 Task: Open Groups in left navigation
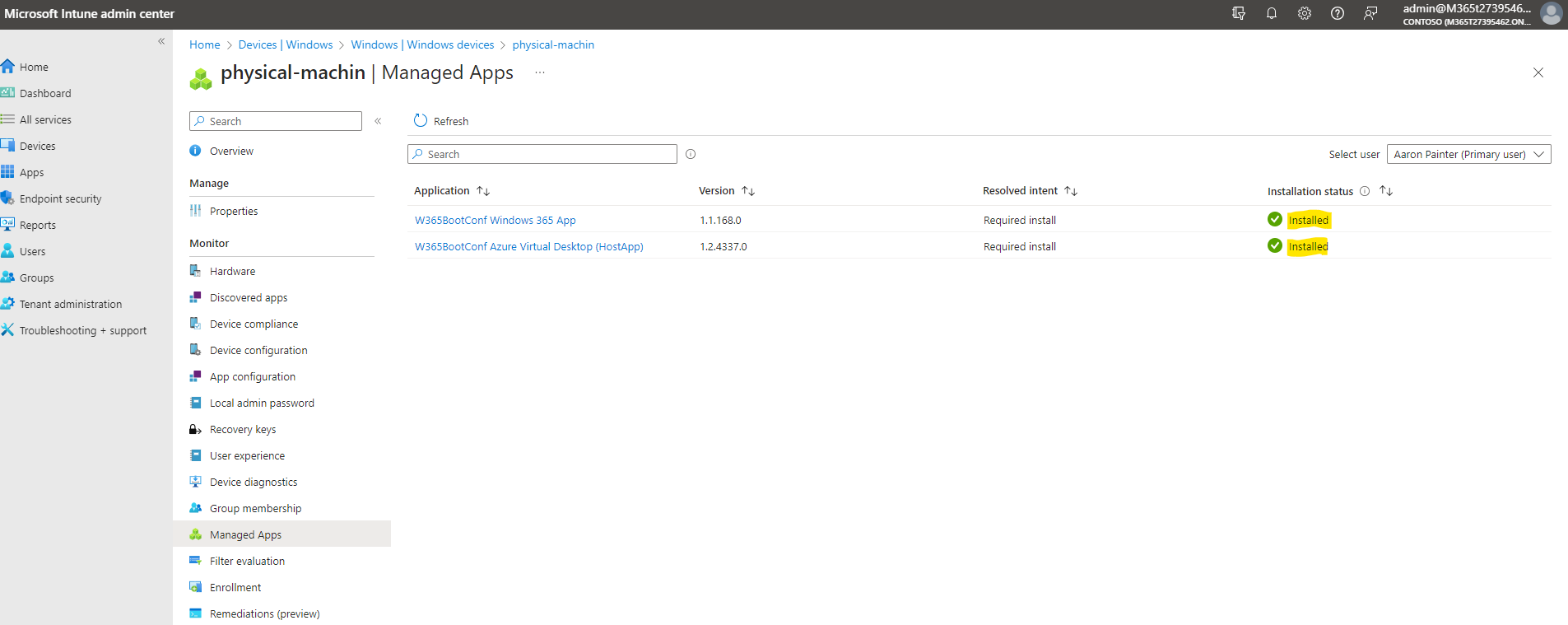(x=36, y=278)
